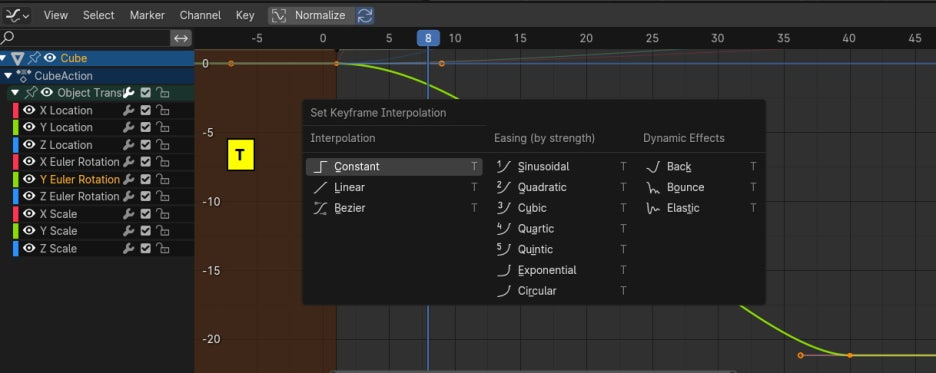936x373 pixels.
Task: Click the invert filter arrows icon
Action: [x=181, y=38]
